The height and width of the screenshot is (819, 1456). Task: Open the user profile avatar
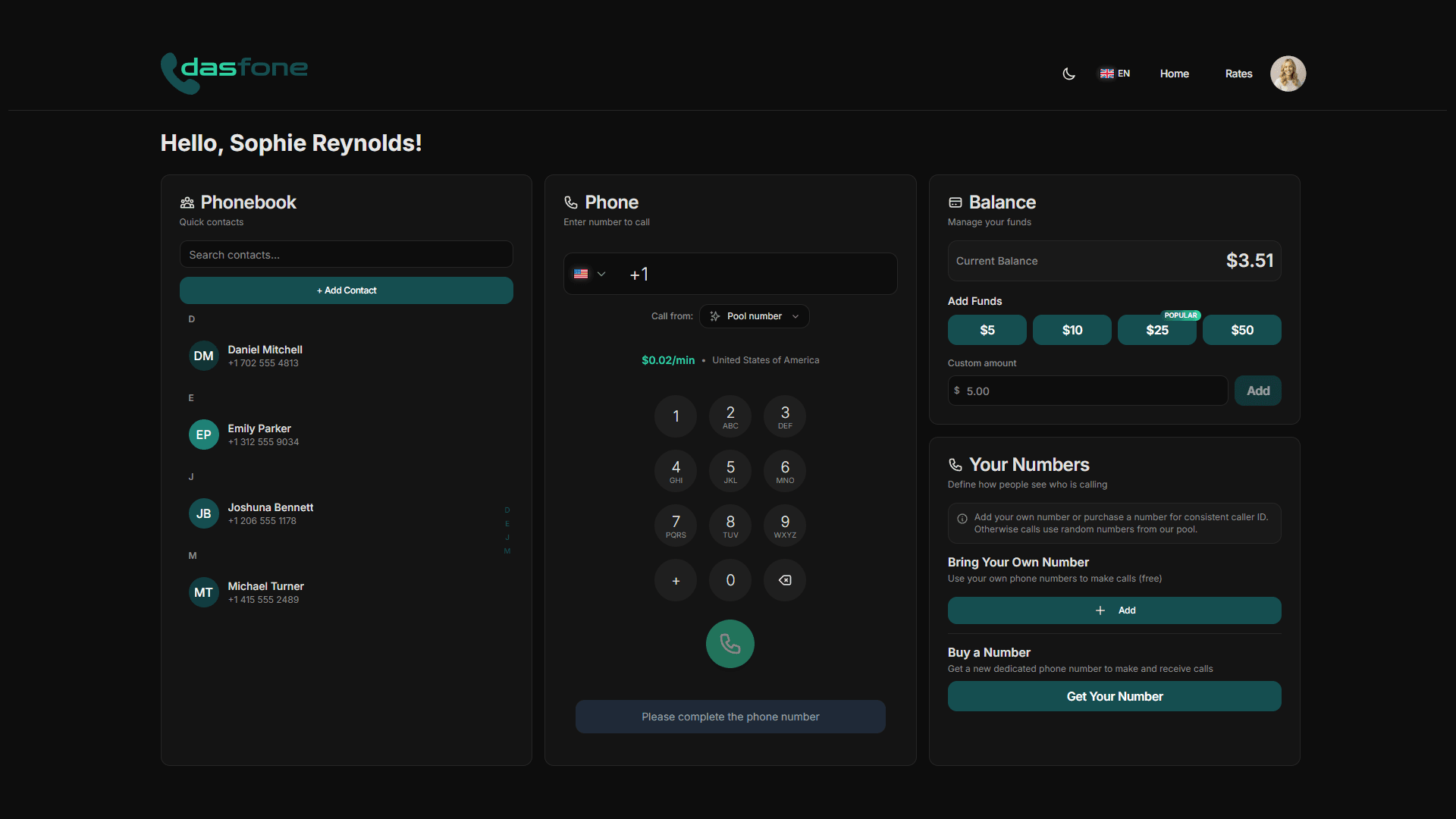click(1288, 74)
